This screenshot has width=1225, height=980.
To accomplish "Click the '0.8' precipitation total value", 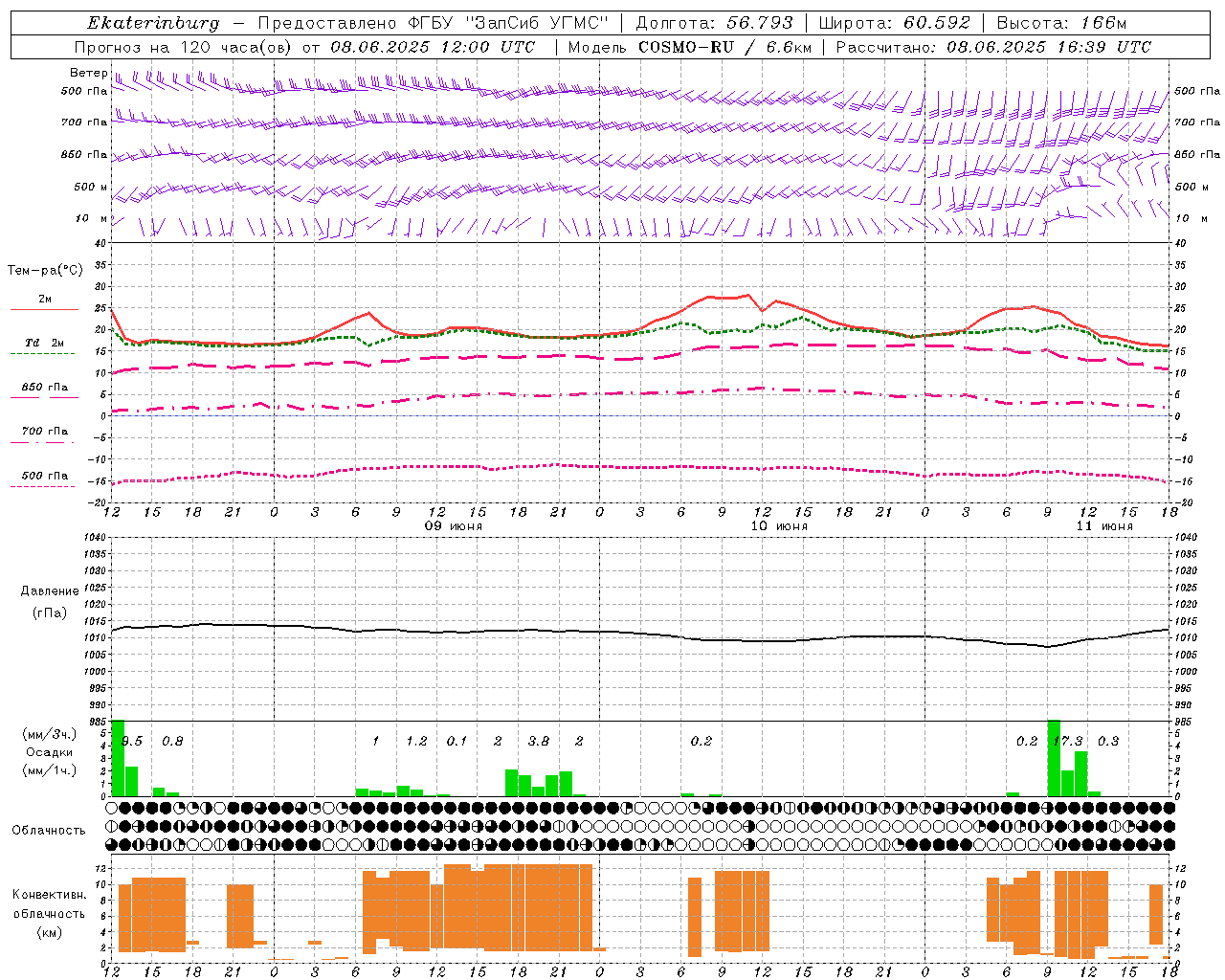I will (x=172, y=741).
